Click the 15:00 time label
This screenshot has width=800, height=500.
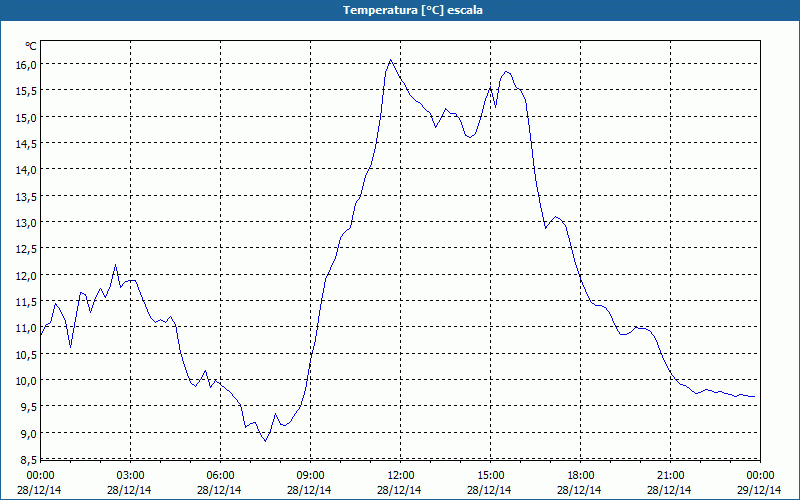[491, 476]
